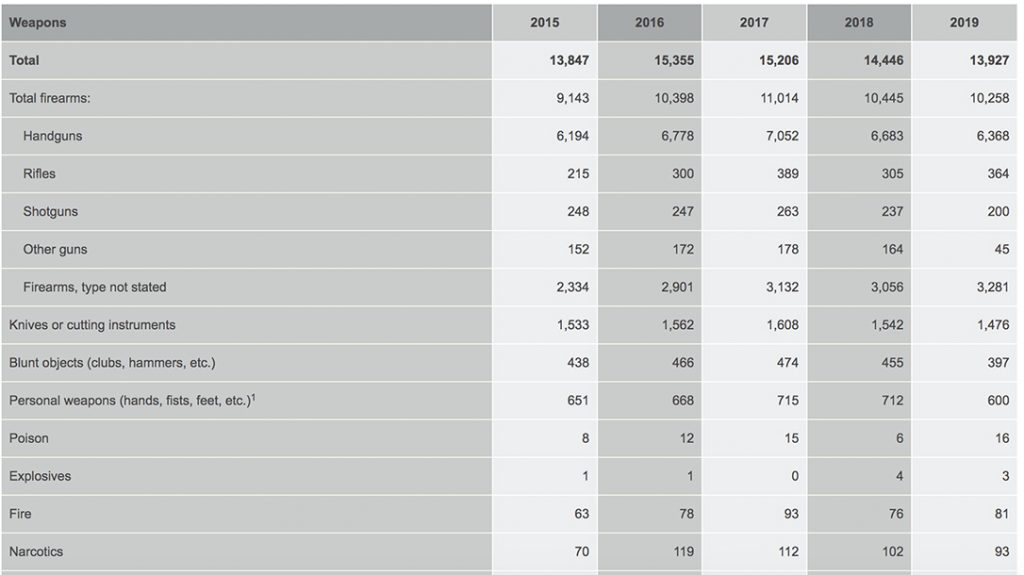The image size is (1024, 575).
Task: Select the 2017 column header
Action: (754, 23)
